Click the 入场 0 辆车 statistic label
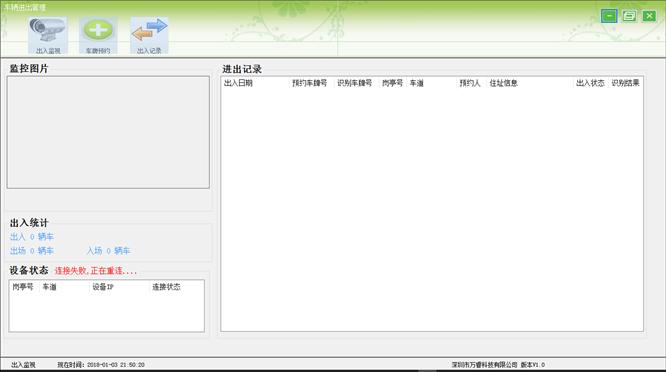Image resolution: width=666 pixels, height=372 pixels. point(108,251)
